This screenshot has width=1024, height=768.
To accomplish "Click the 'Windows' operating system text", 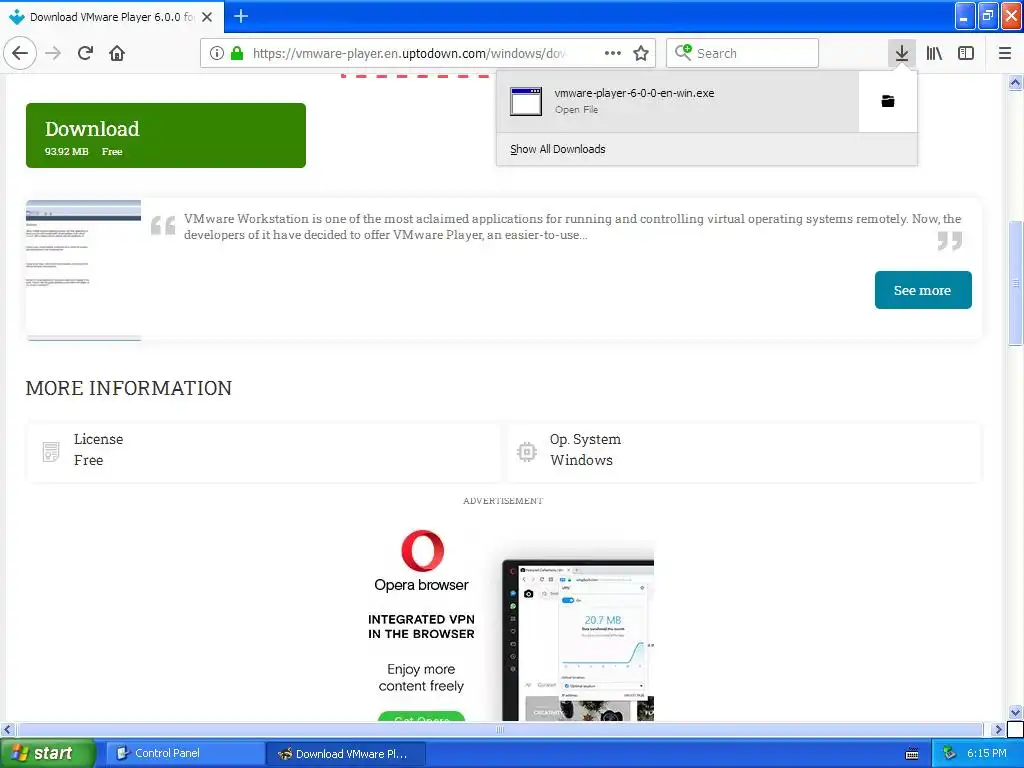I will click(x=581, y=460).
